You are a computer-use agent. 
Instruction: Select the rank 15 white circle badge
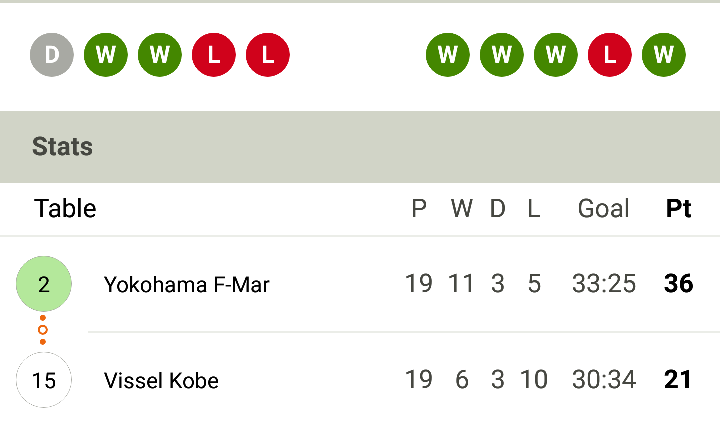point(44,380)
